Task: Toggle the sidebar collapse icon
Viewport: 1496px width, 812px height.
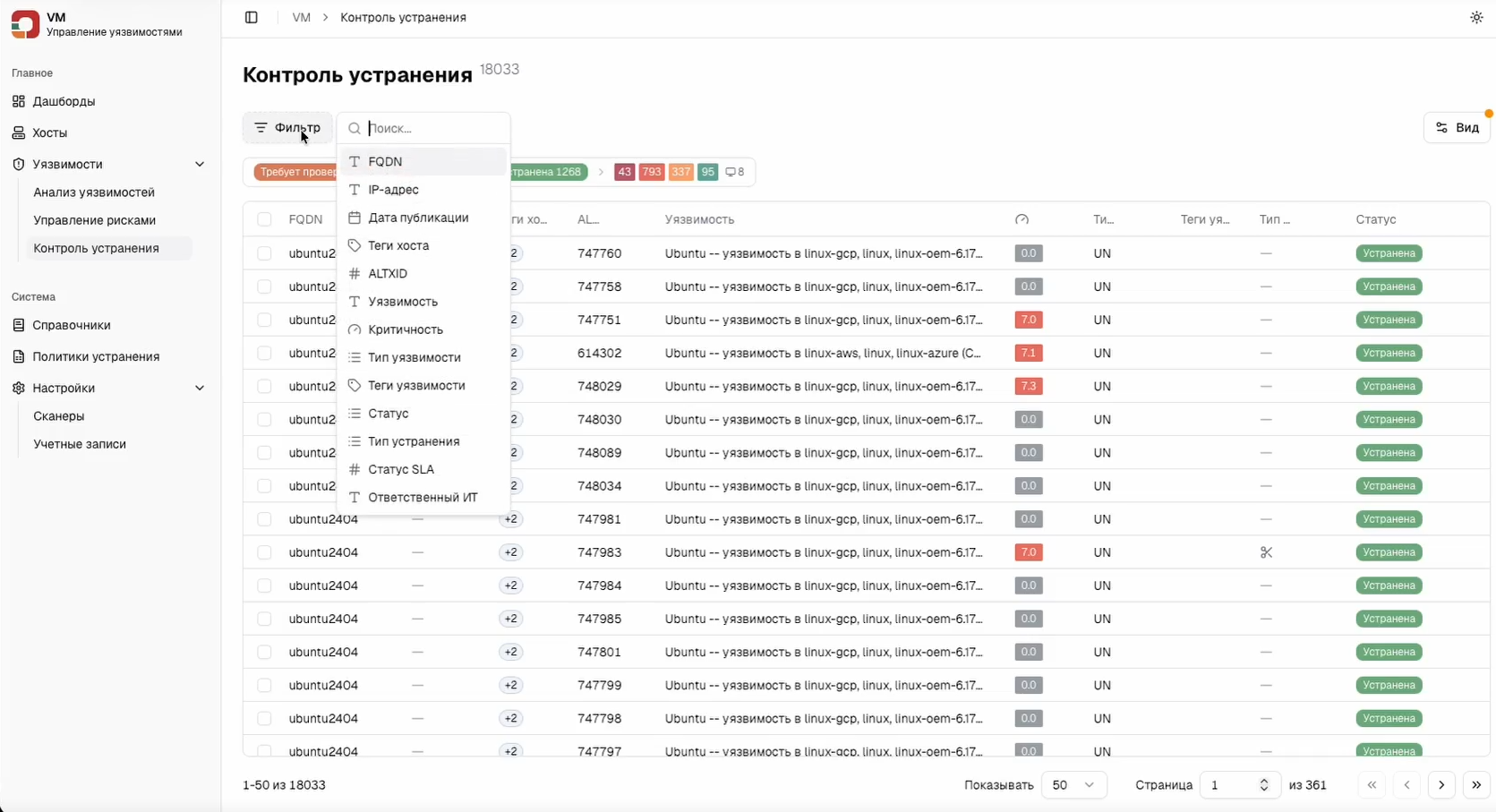Action: pos(251,18)
